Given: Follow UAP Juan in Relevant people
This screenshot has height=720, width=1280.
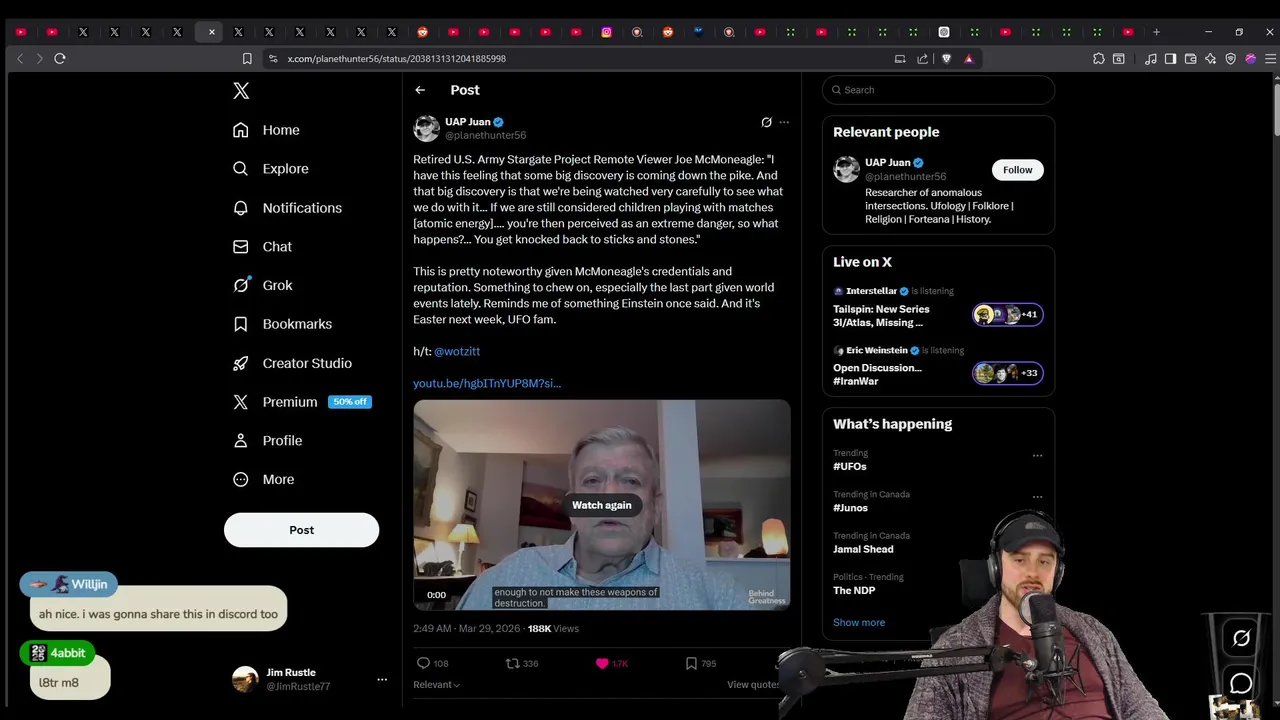Looking at the screenshot, I should (1018, 170).
